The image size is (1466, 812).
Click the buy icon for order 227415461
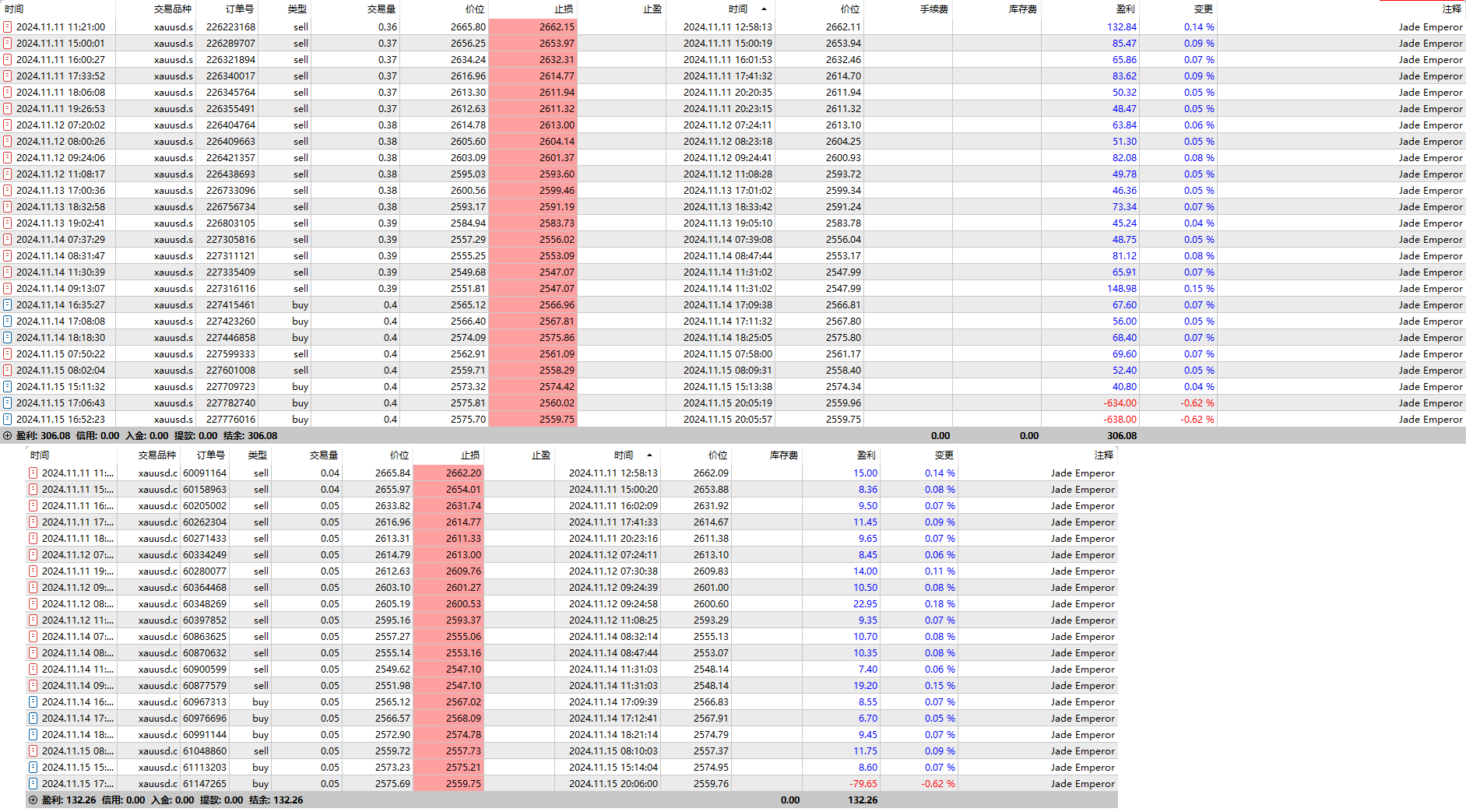(8, 304)
